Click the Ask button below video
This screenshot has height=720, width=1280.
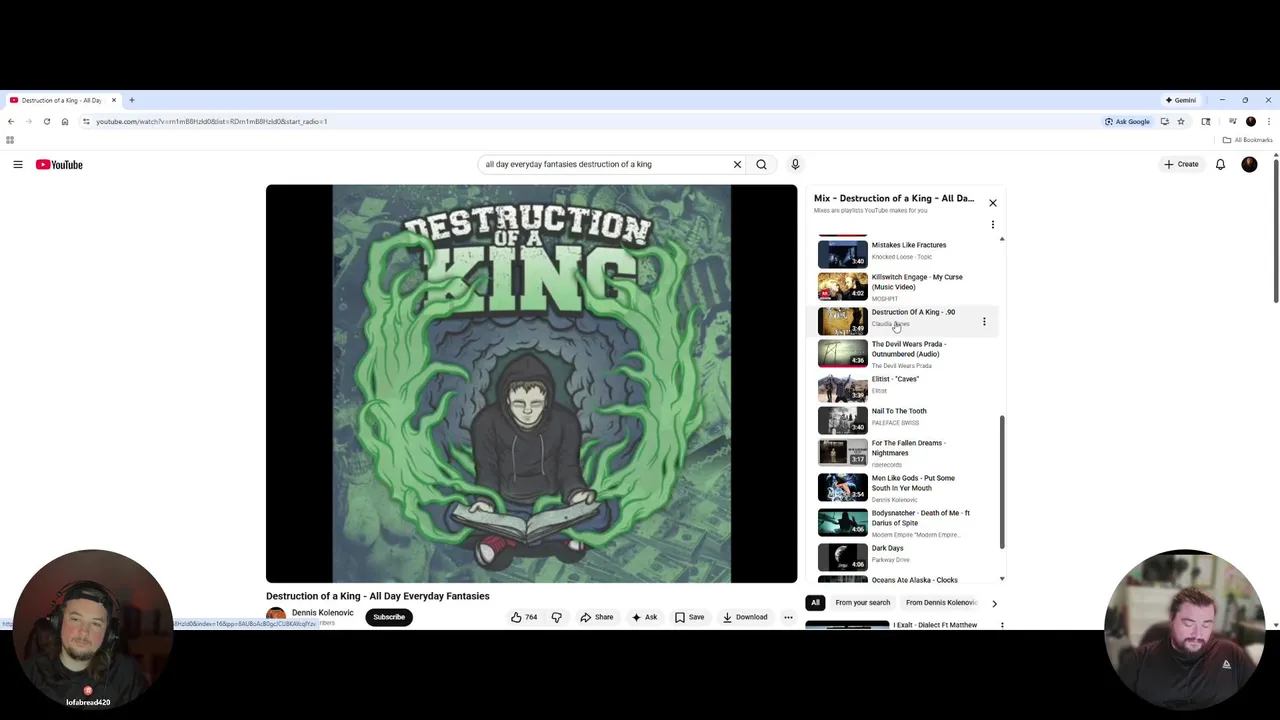click(x=644, y=617)
